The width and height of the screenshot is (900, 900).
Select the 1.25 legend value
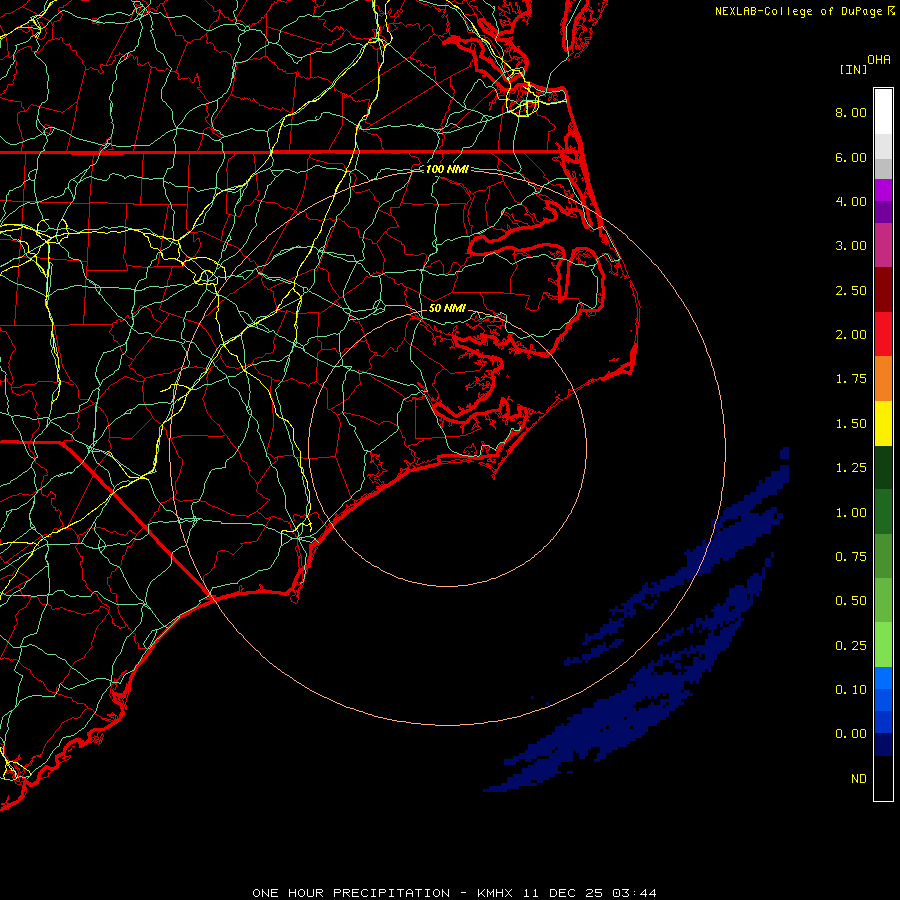(851, 468)
